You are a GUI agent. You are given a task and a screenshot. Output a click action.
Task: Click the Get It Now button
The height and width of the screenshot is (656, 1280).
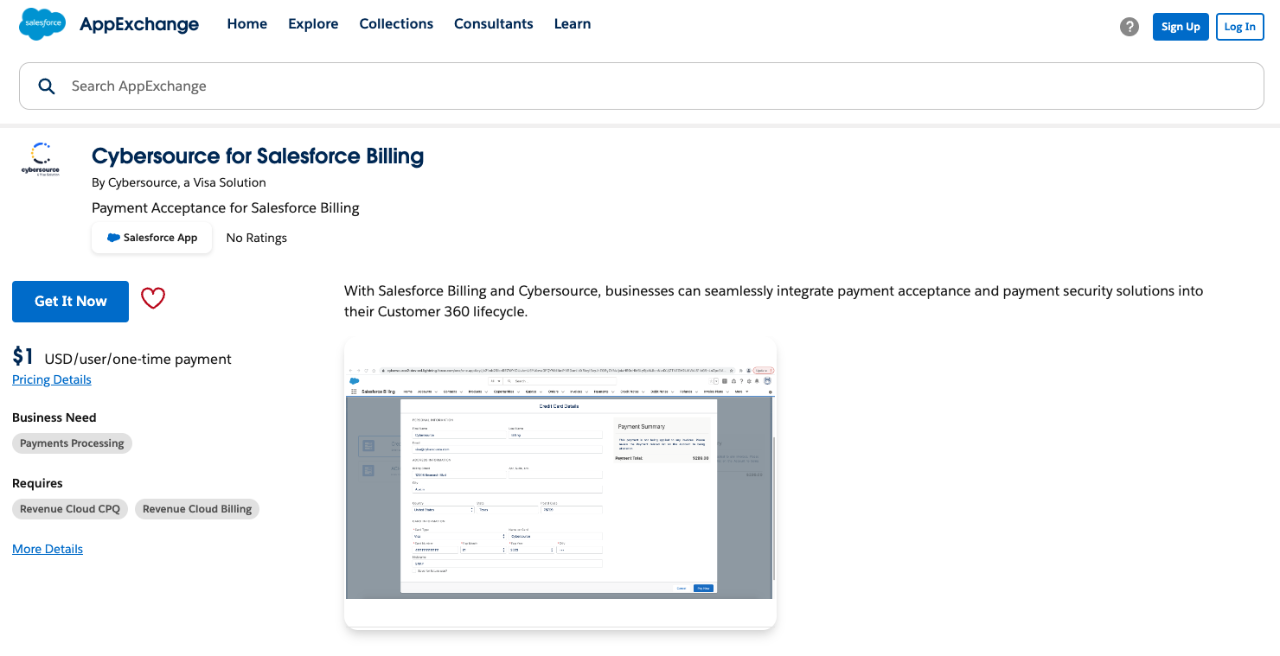click(70, 301)
